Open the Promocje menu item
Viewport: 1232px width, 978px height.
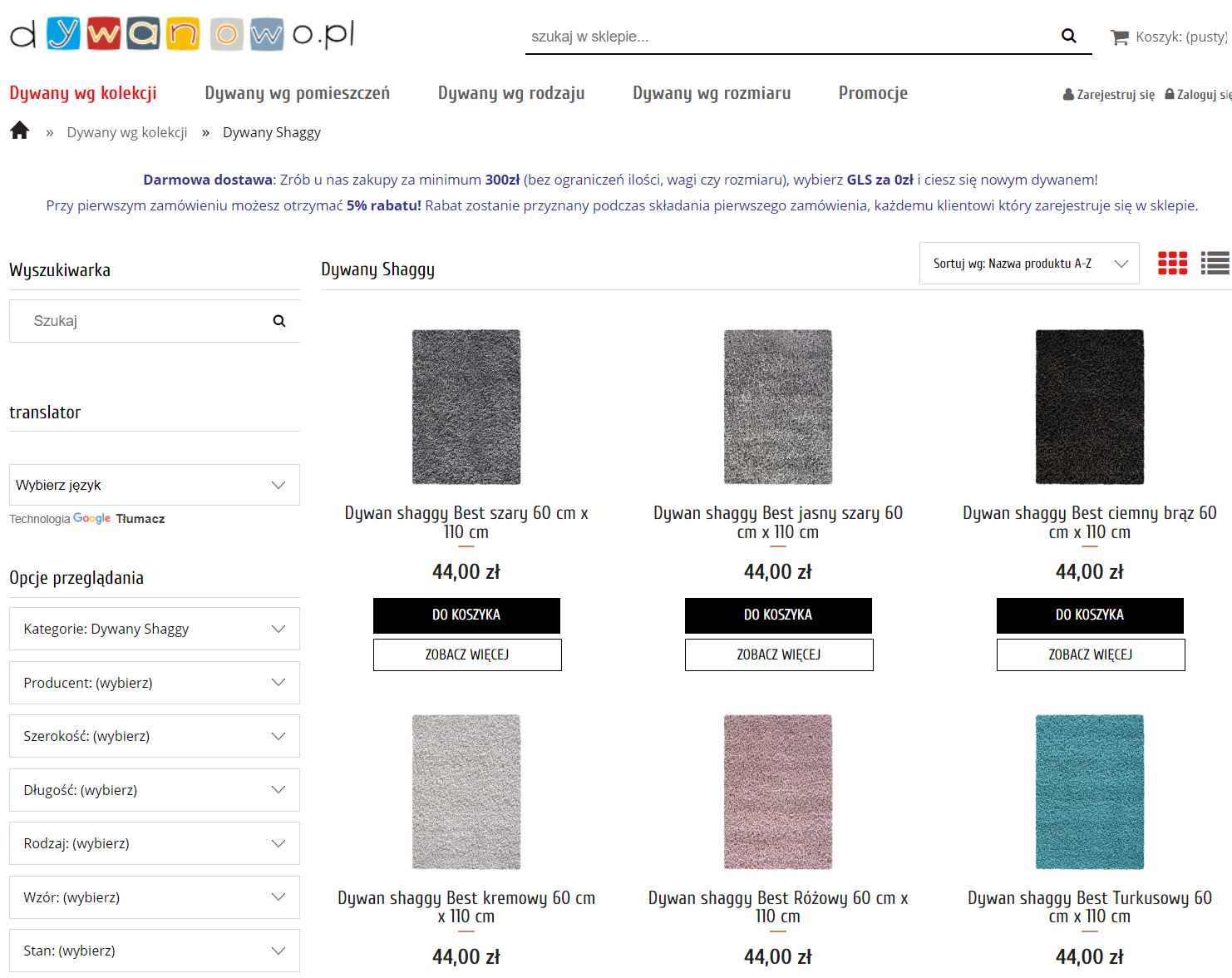point(873,93)
